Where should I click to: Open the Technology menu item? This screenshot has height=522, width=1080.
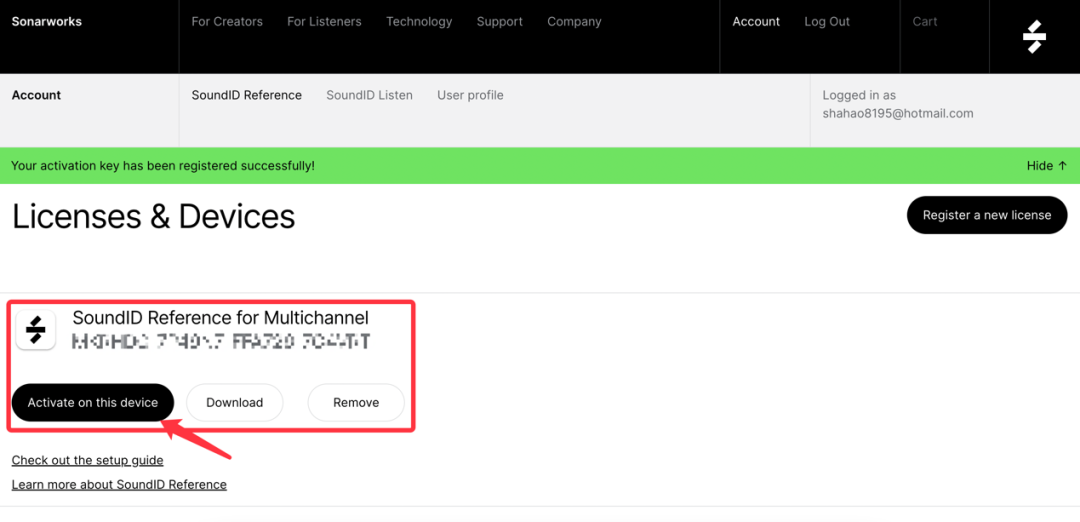click(x=419, y=22)
